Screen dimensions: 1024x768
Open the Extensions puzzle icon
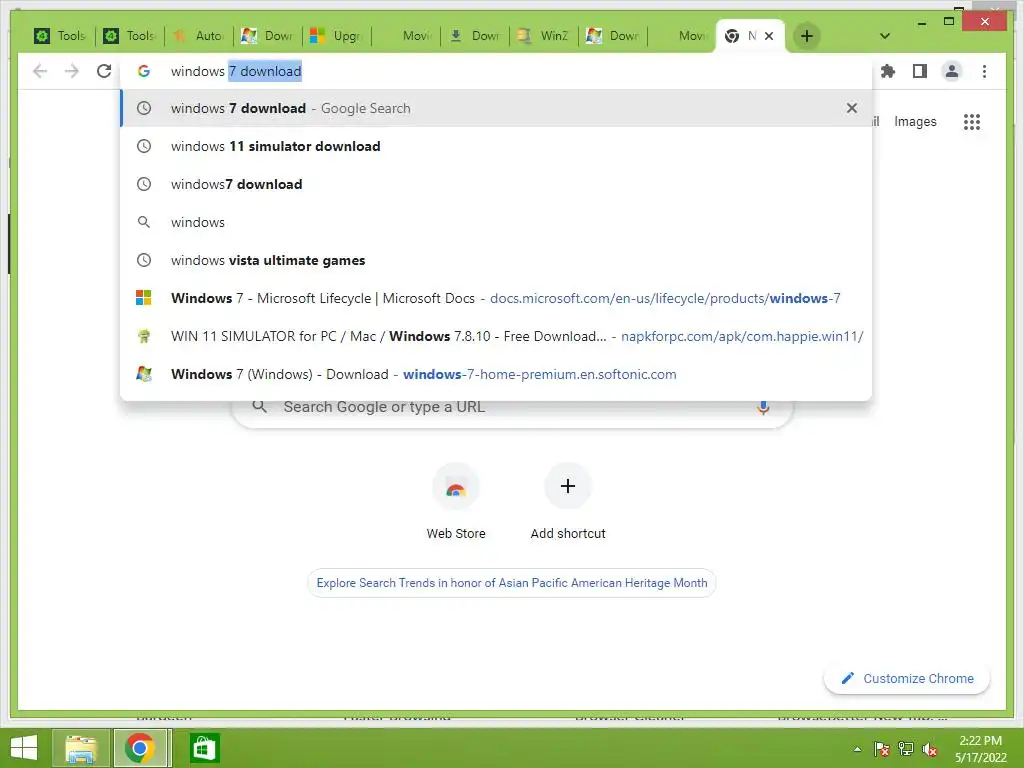[888, 71]
